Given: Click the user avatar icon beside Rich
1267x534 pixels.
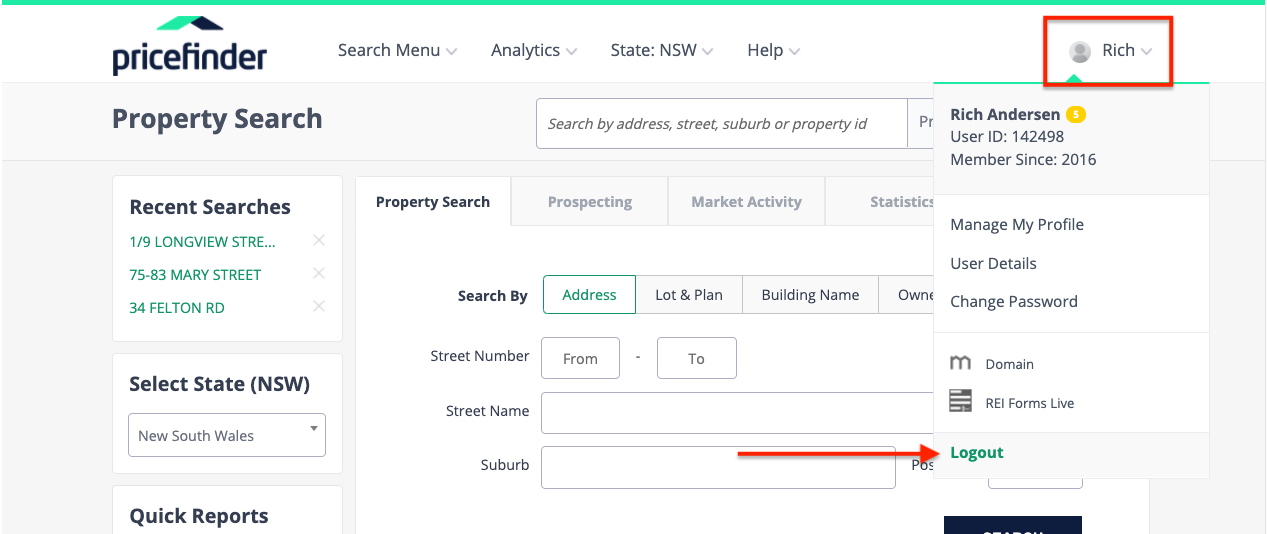Looking at the screenshot, I should (x=1079, y=51).
